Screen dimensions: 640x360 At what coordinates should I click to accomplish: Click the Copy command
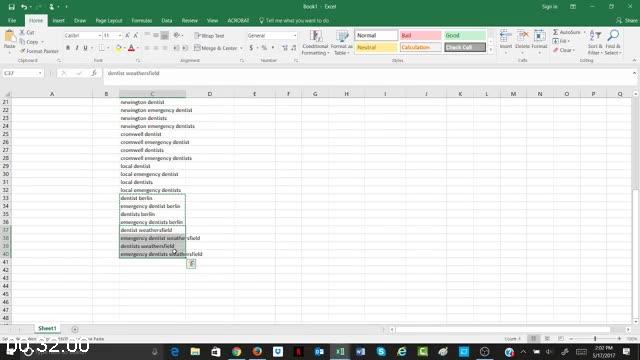coord(29,42)
